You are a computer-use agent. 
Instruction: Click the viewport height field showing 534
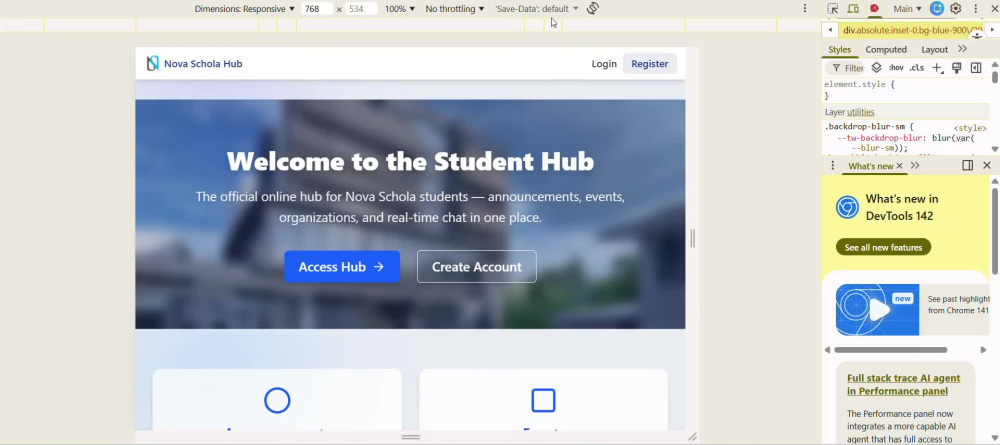pos(361,9)
